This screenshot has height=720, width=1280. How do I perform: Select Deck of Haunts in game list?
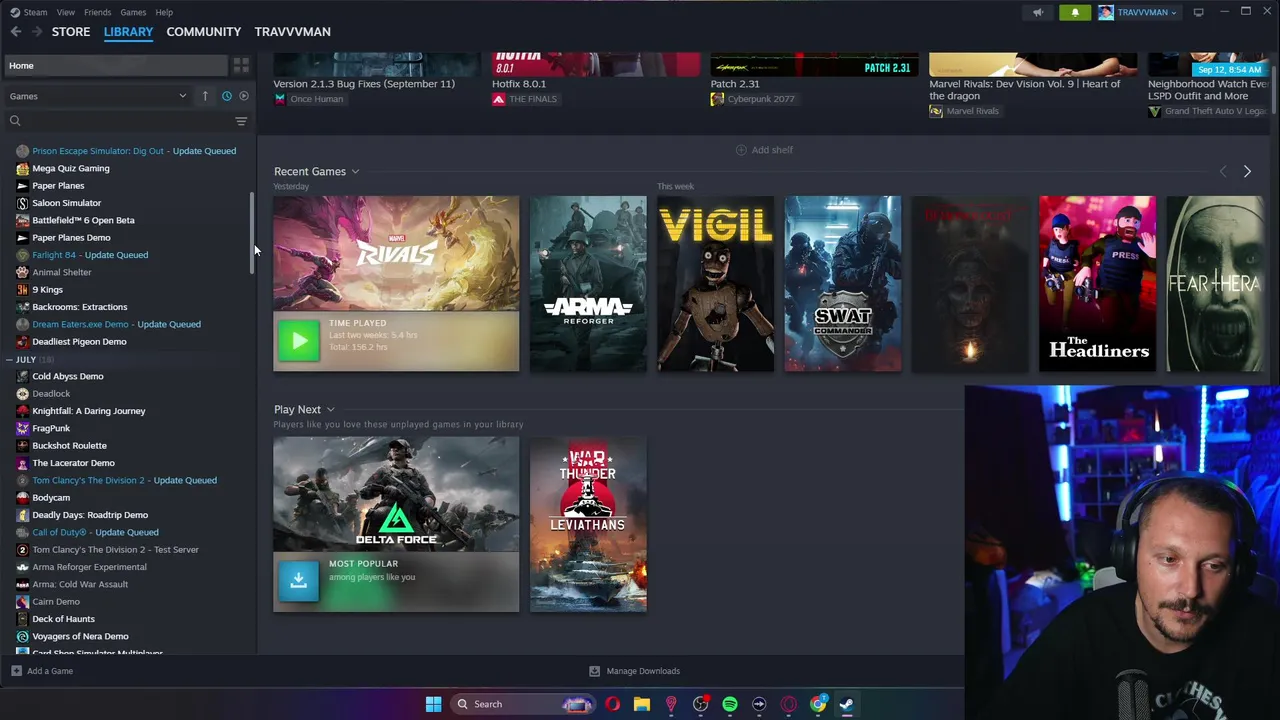coord(63,619)
